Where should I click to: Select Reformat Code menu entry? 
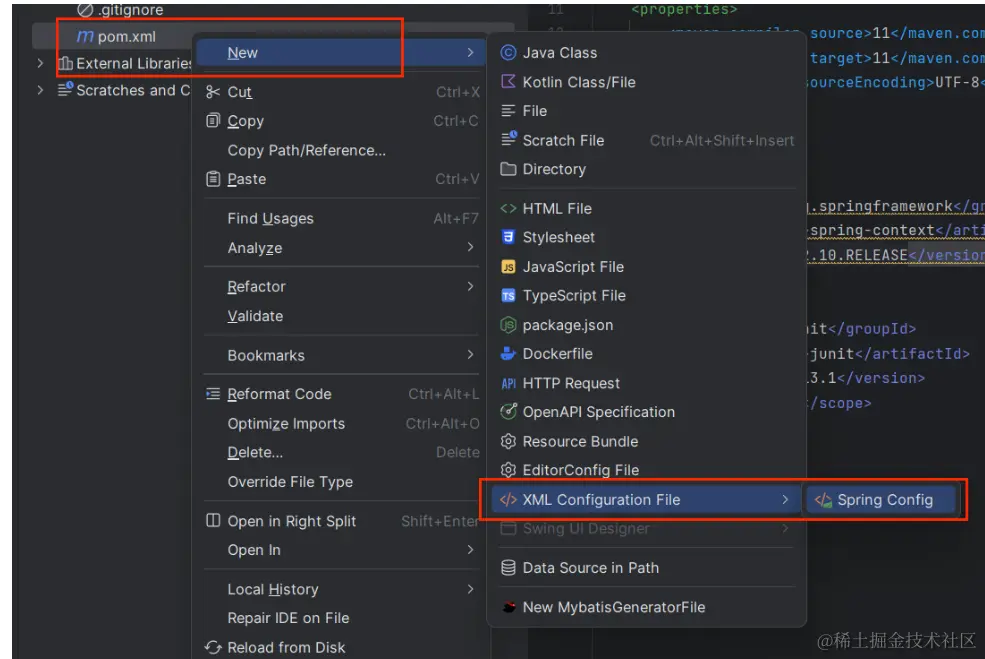pos(342,394)
